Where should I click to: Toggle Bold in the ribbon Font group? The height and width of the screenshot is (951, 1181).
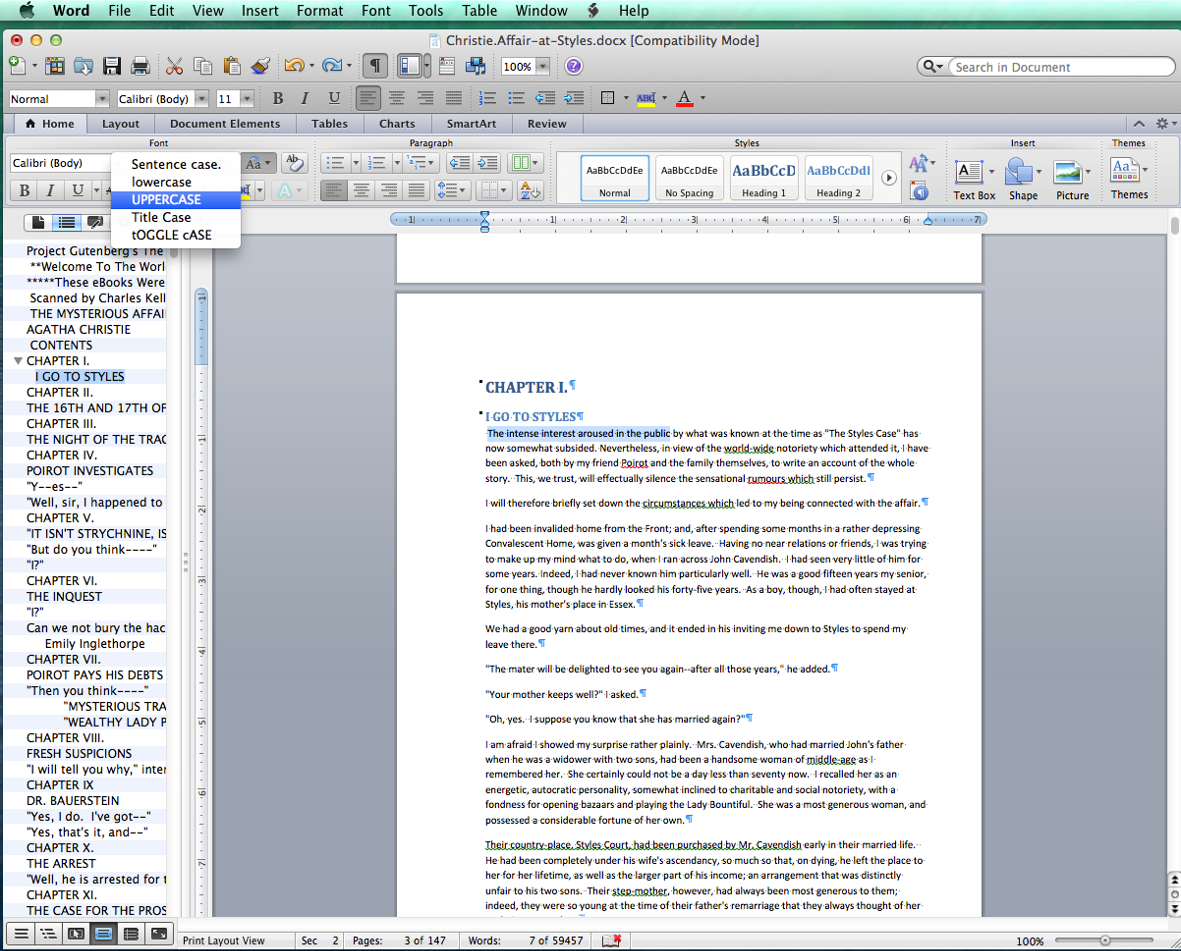coord(23,190)
